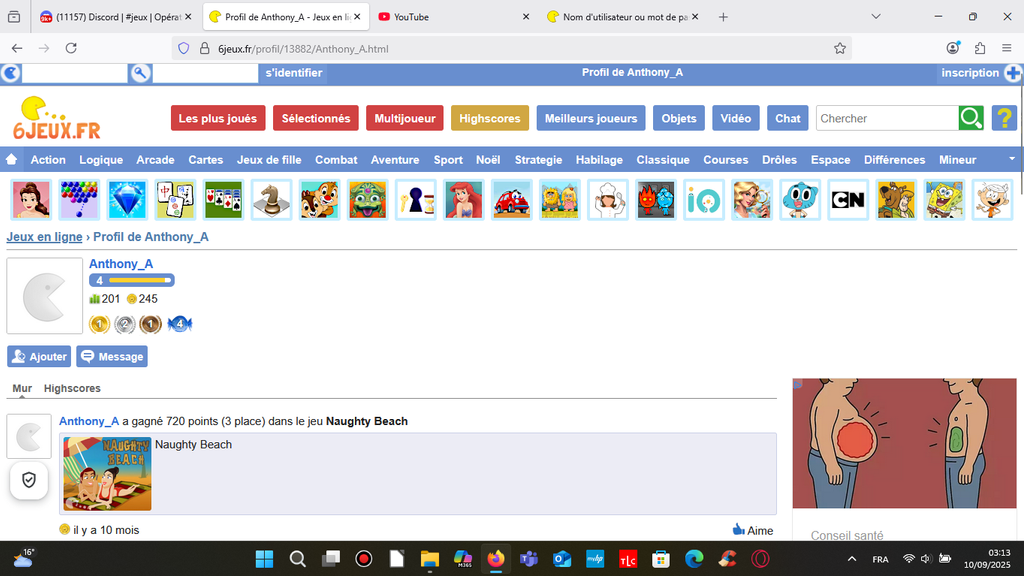
Task: Open the Action category
Action: coord(48,160)
